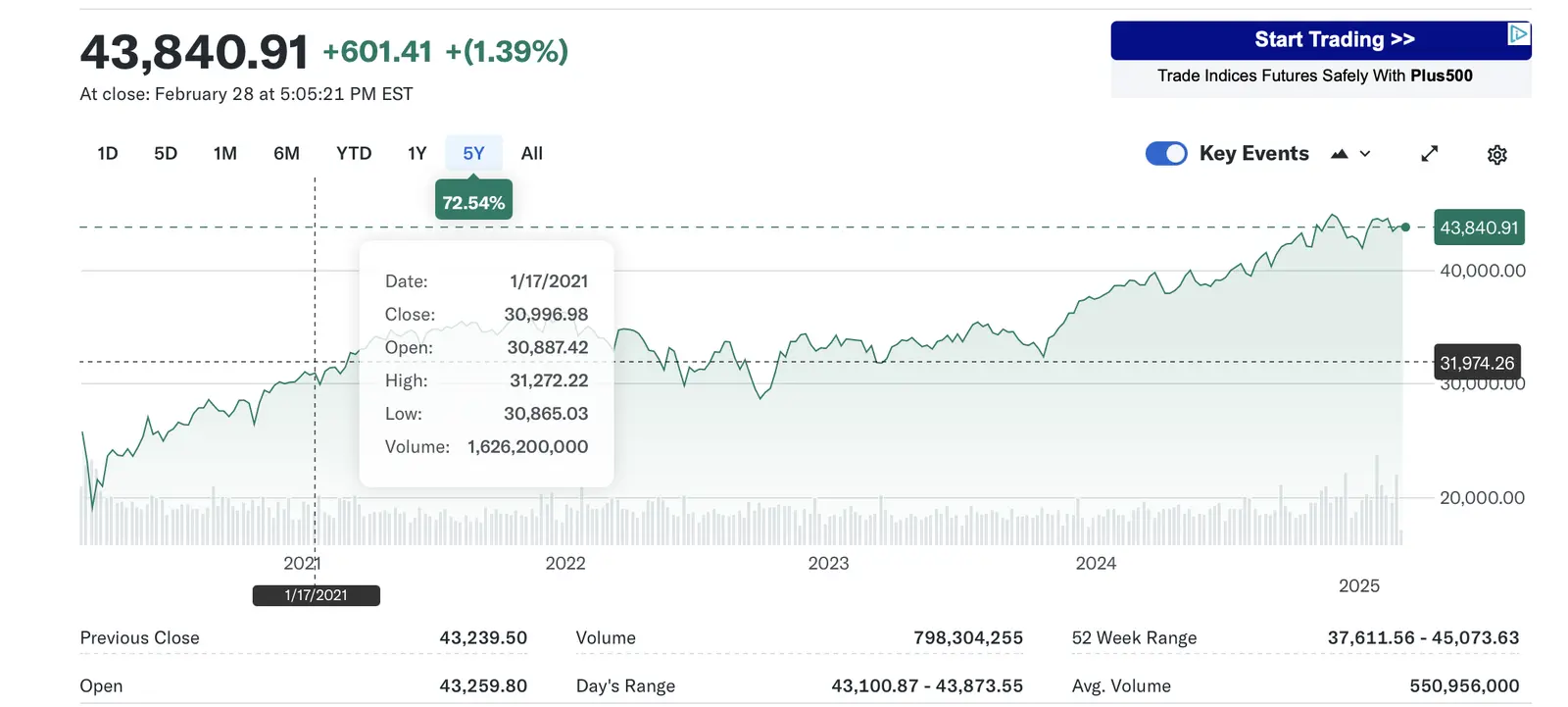
Task: Expand the chart to fullscreen
Action: coord(1429,154)
